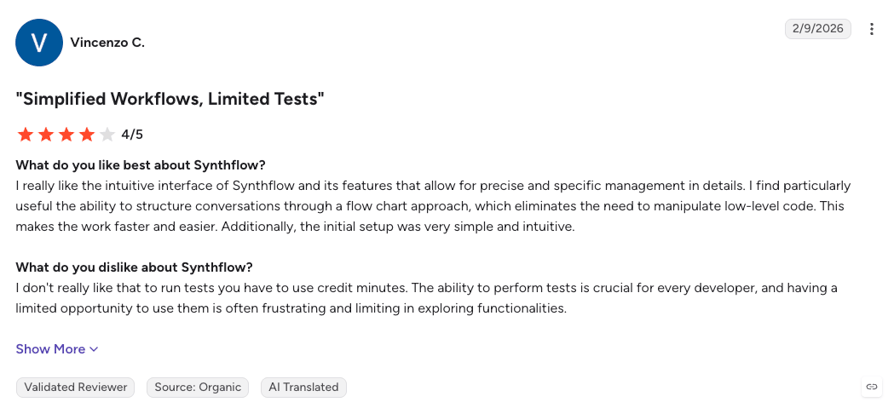Click the "What do you dislike" heading
This screenshot has height=408, width=894.
pyautogui.click(x=134, y=267)
